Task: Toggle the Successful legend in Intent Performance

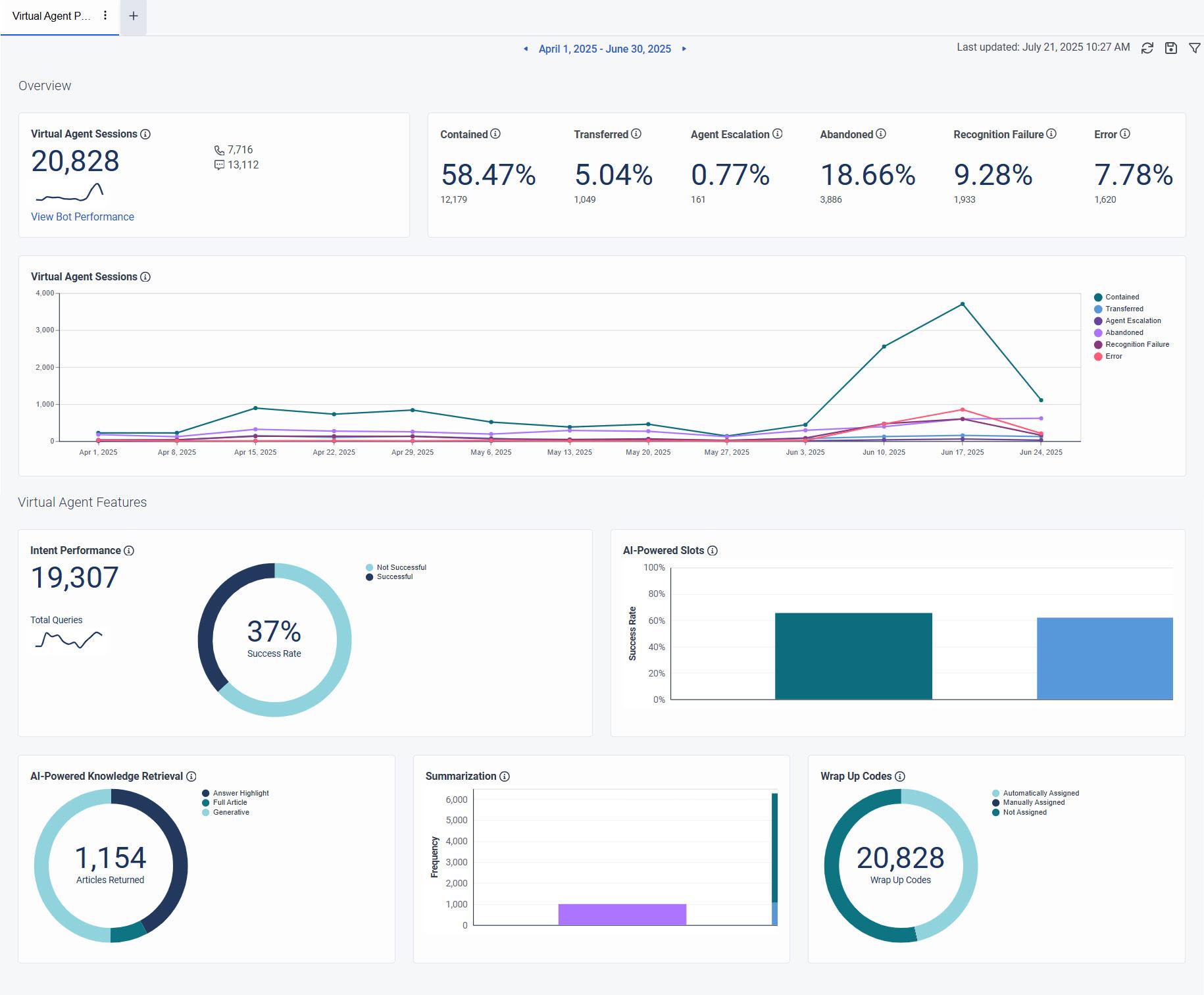Action: coord(395,576)
